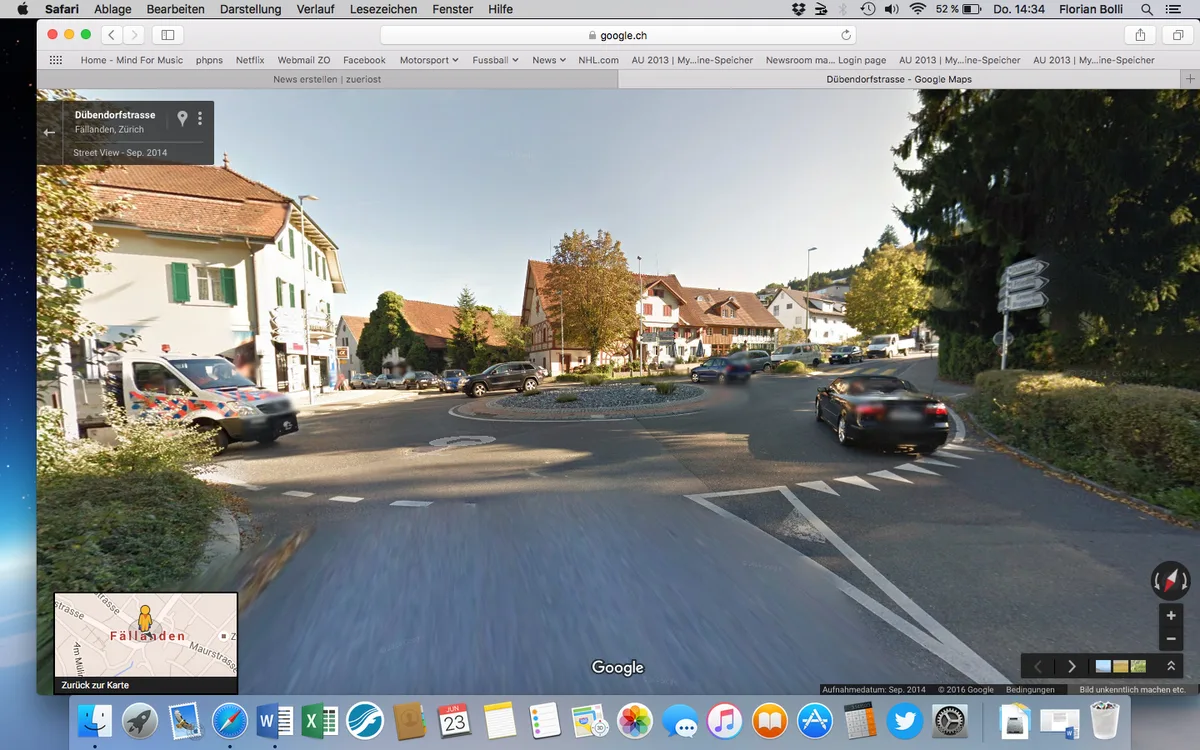Click the Dropbox menu bar icon
This screenshot has height=750, width=1200.
[798, 9]
